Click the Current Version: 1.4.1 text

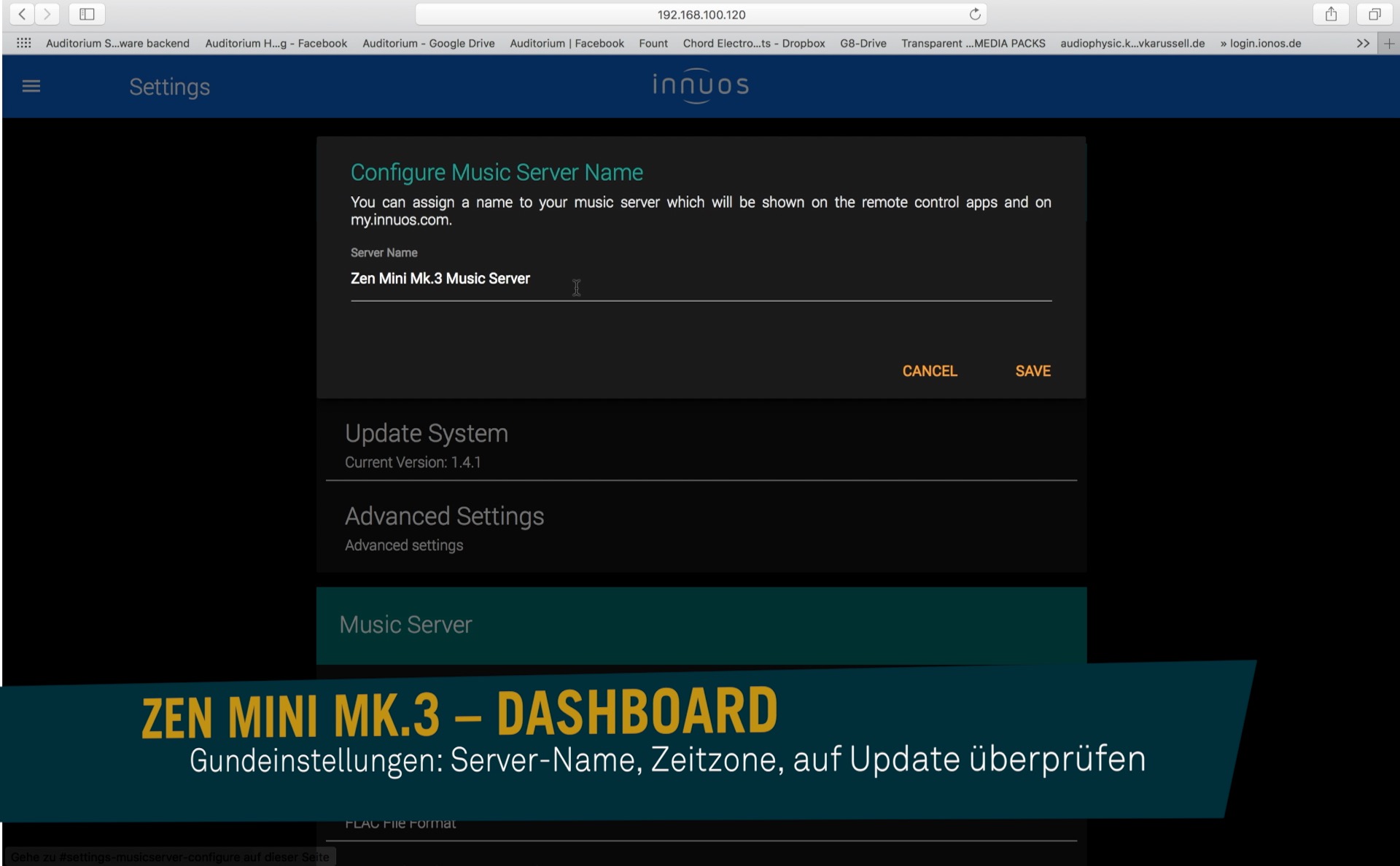pos(413,462)
